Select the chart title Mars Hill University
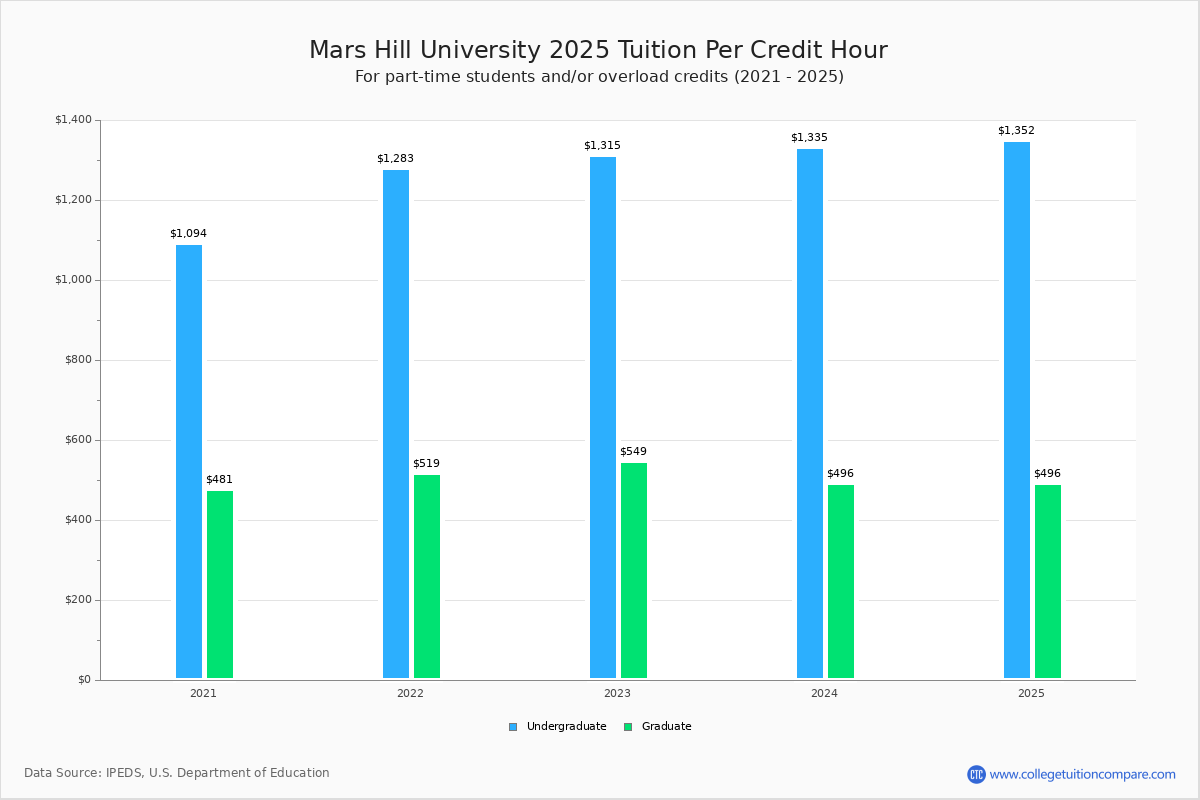Screen dimensions: 1200x800 599,49
